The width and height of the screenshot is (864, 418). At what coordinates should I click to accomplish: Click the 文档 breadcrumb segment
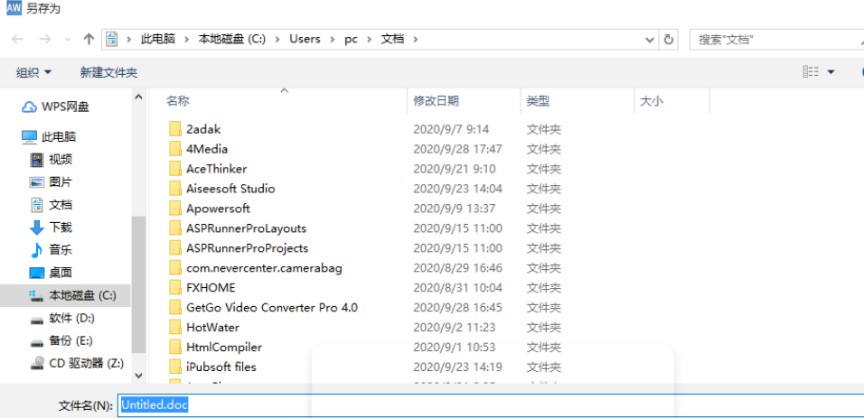pyautogui.click(x=392, y=39)
